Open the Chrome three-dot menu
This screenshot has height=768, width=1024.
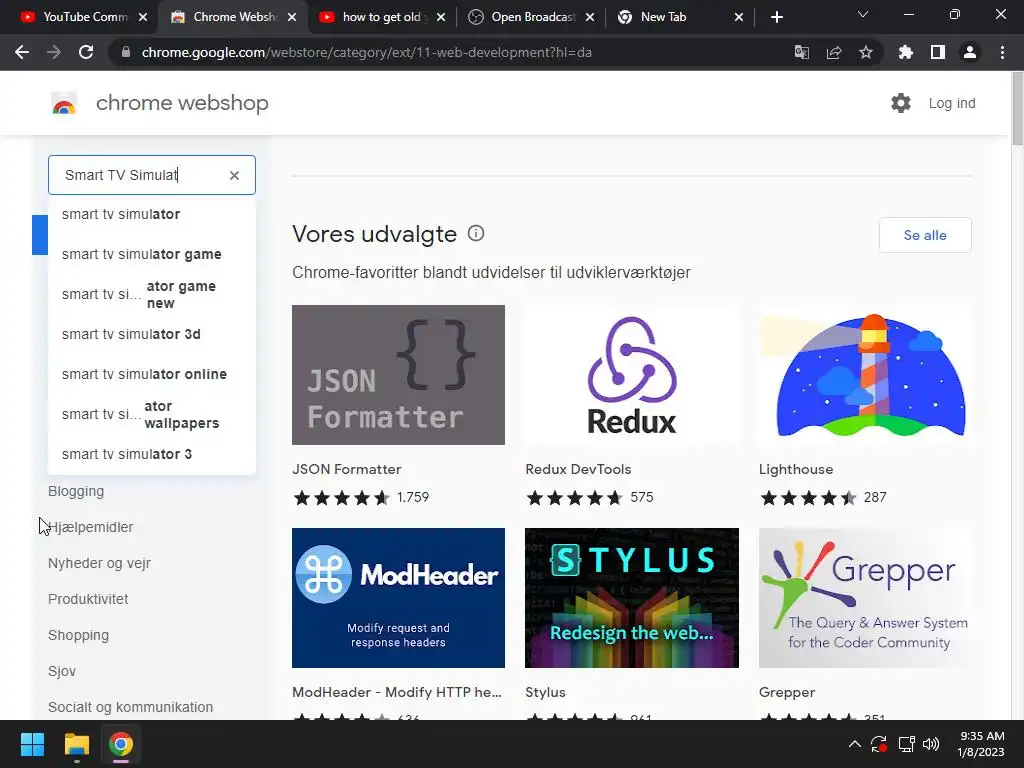pos(1002,52)
